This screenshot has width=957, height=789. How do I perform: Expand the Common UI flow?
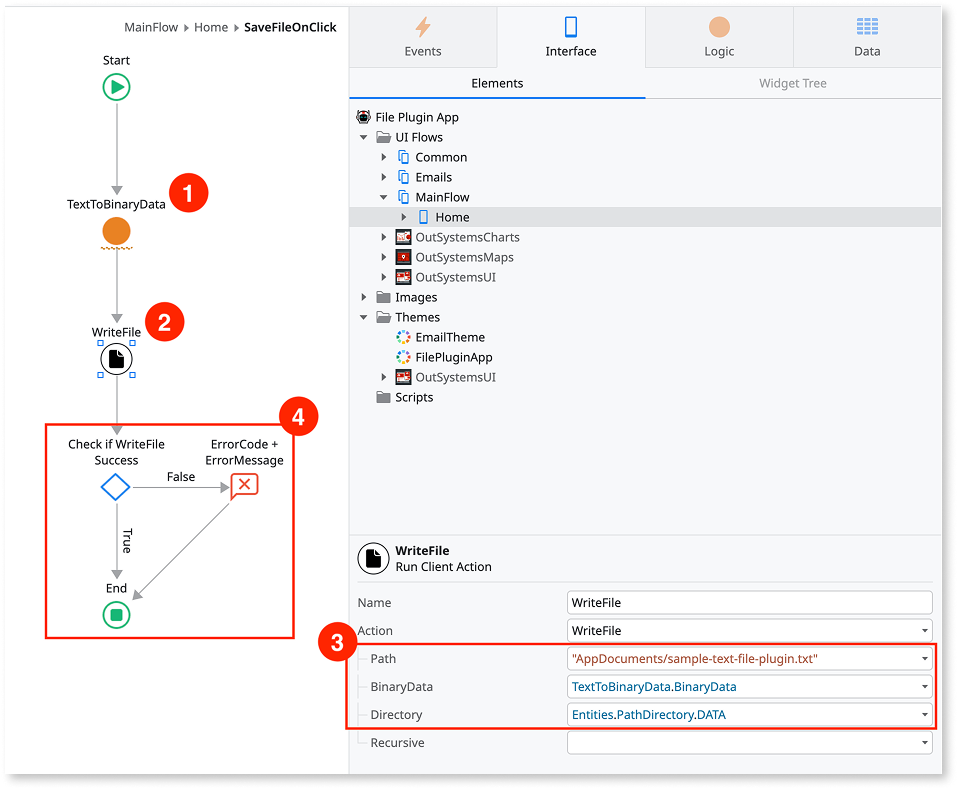pyautogui.click(x=384, y=157)
